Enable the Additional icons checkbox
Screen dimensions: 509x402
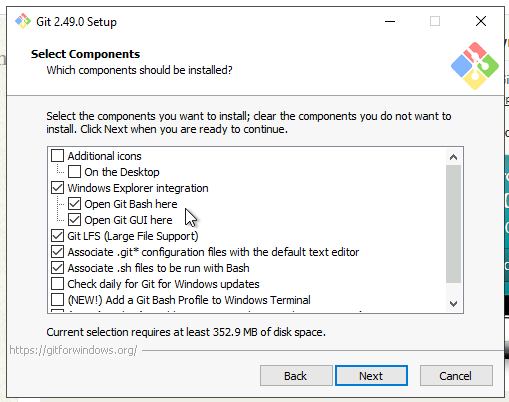[57, 156]
